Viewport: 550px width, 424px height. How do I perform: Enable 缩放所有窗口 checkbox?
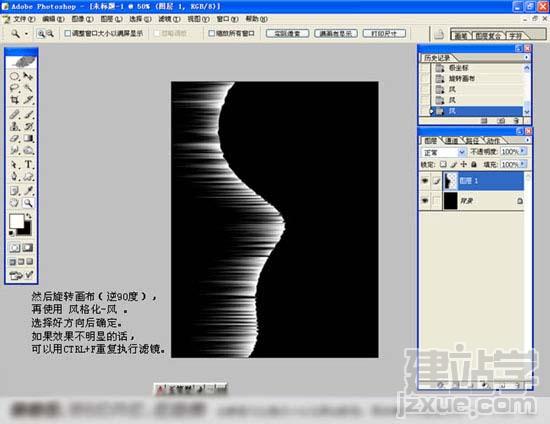(x=212, y=33)
